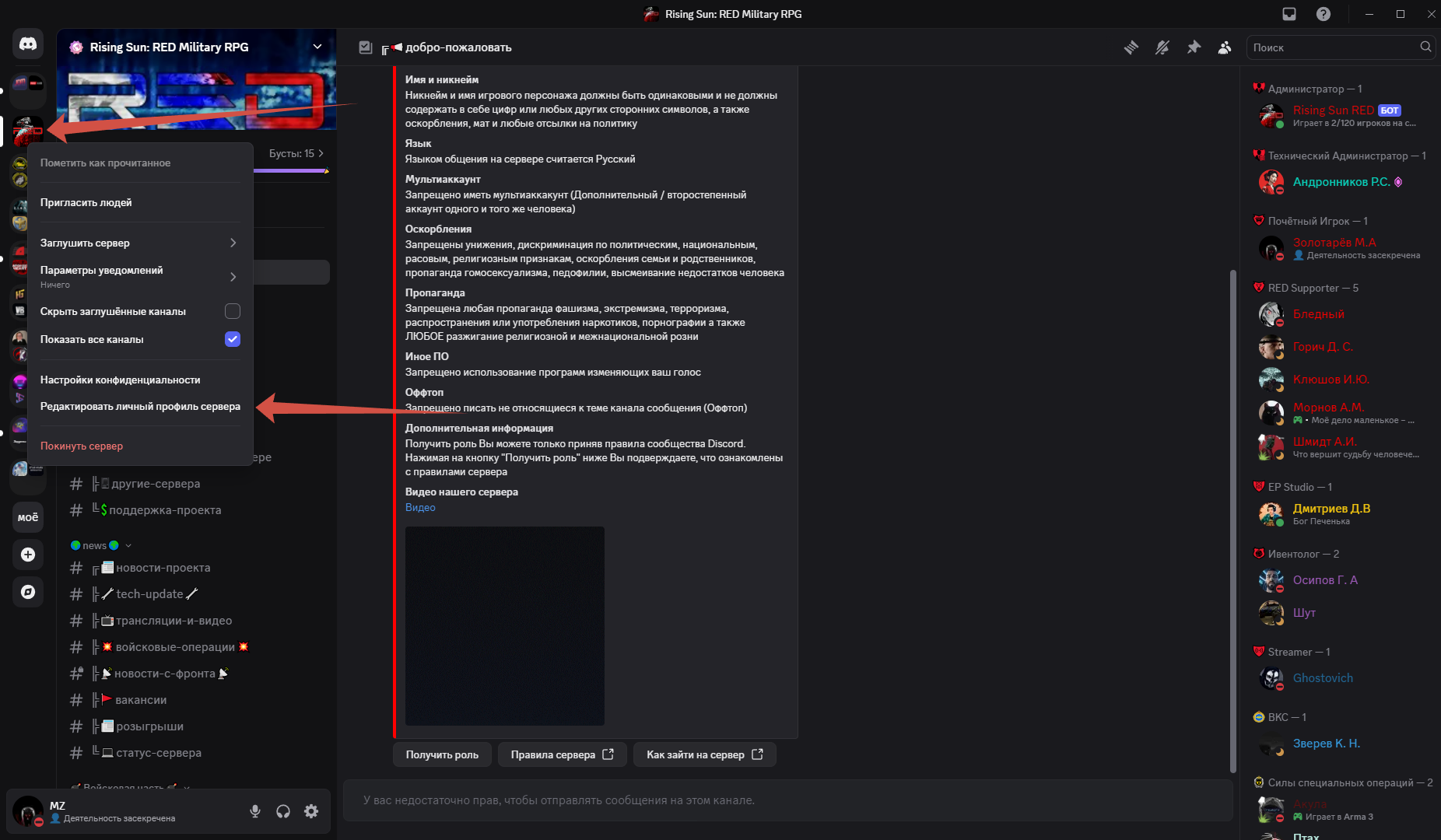Screen dimensions: 1441x840
Task: Open Ghostovich member avatar
Action: coord(1271,678)
